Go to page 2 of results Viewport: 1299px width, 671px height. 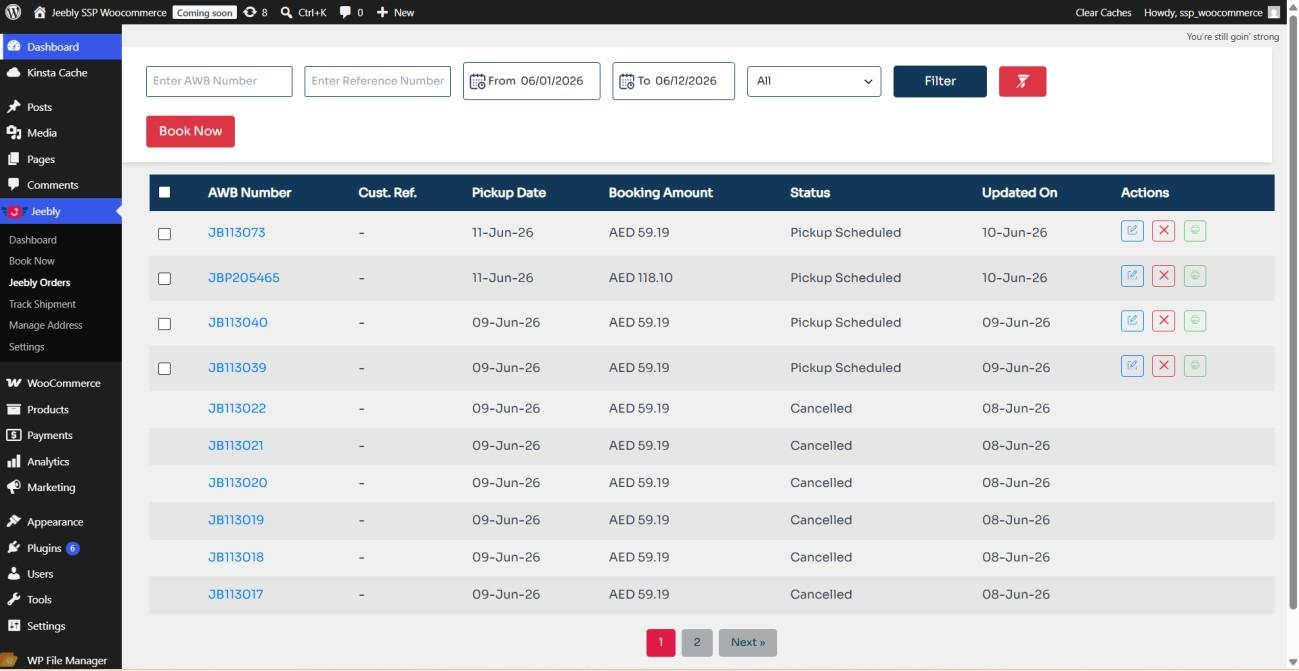697,642
